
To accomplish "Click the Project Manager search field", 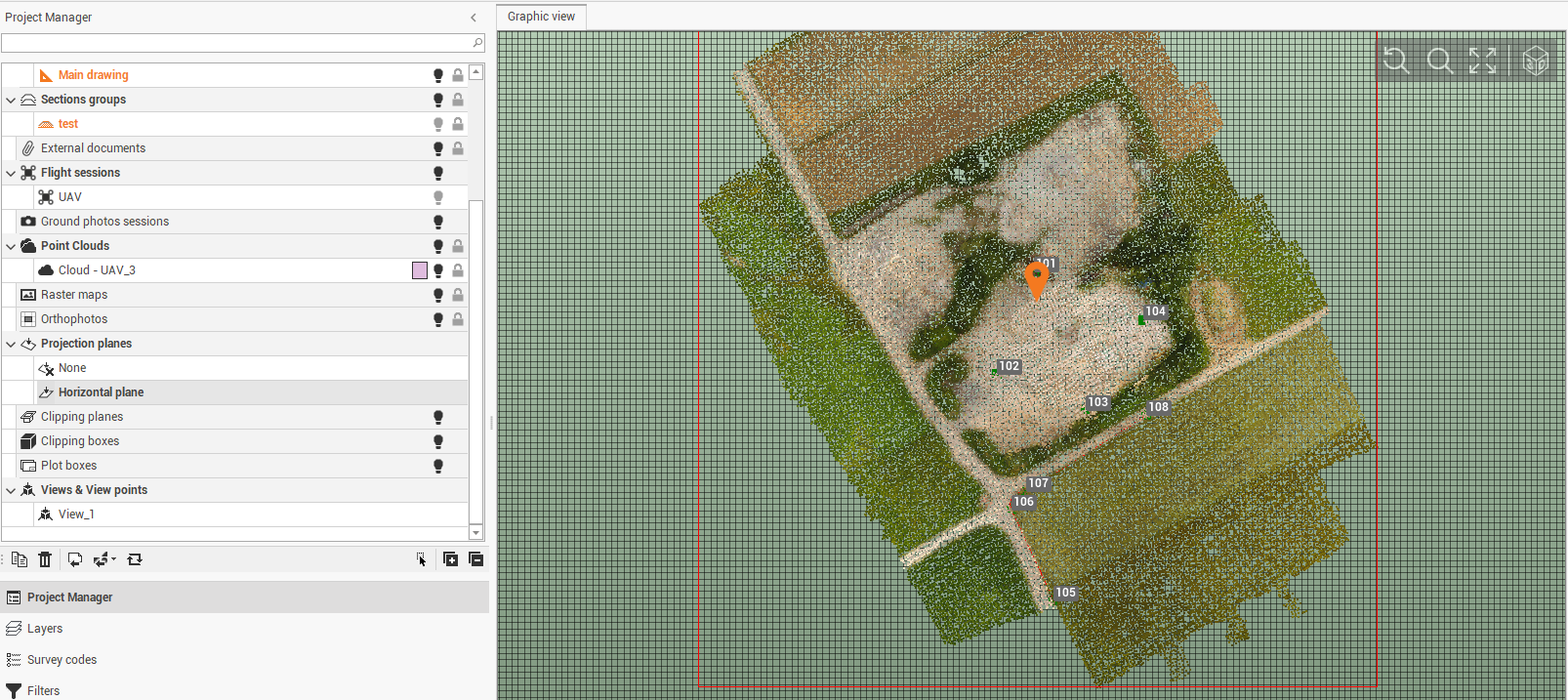I will [x=234, y=43].
